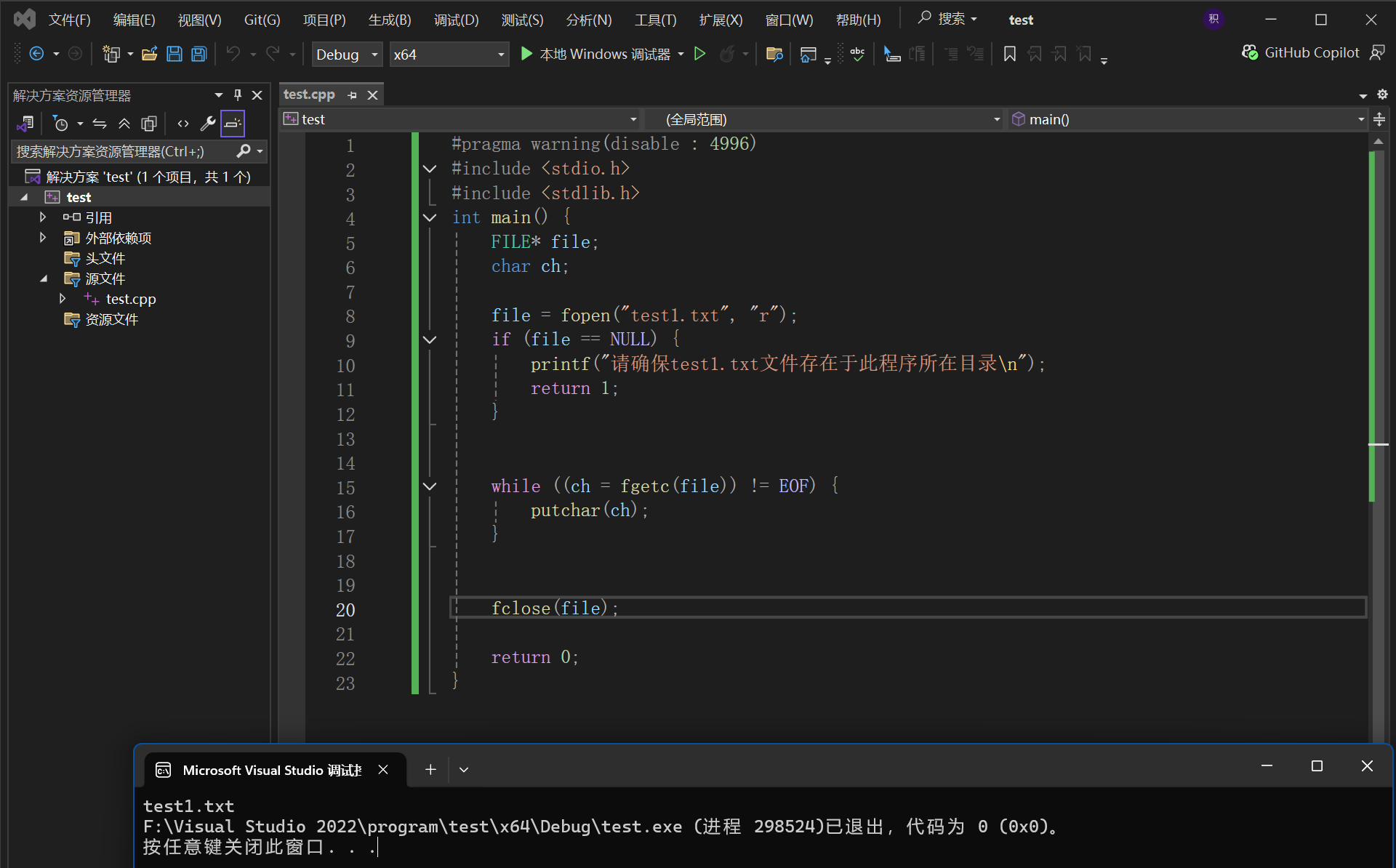Image resolution: width=1396 pixels, height=868 pixels.
Task: Pin the Solution Explorer panel
Action: (237, 95)
